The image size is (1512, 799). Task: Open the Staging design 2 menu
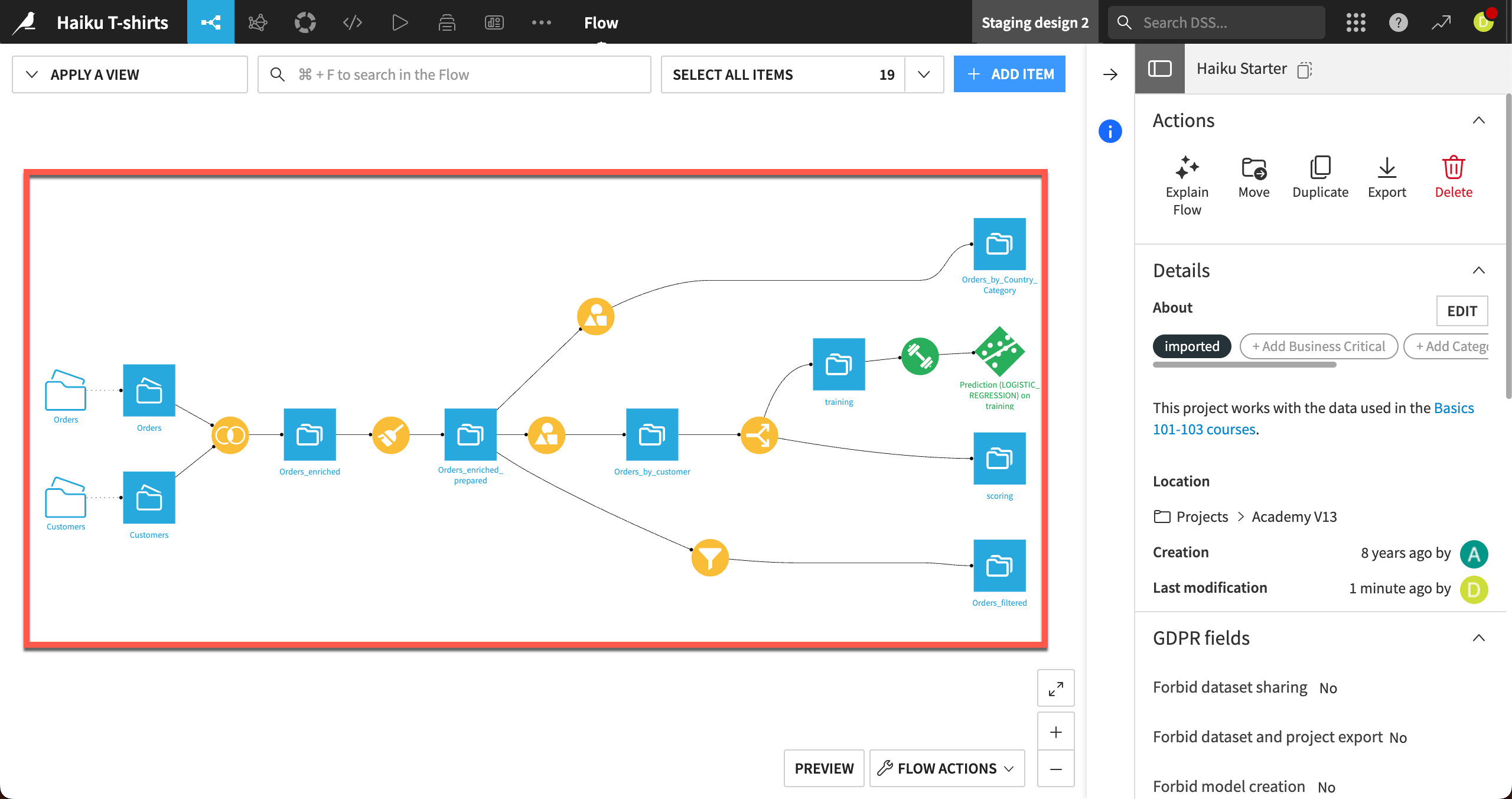(1034, 22)
